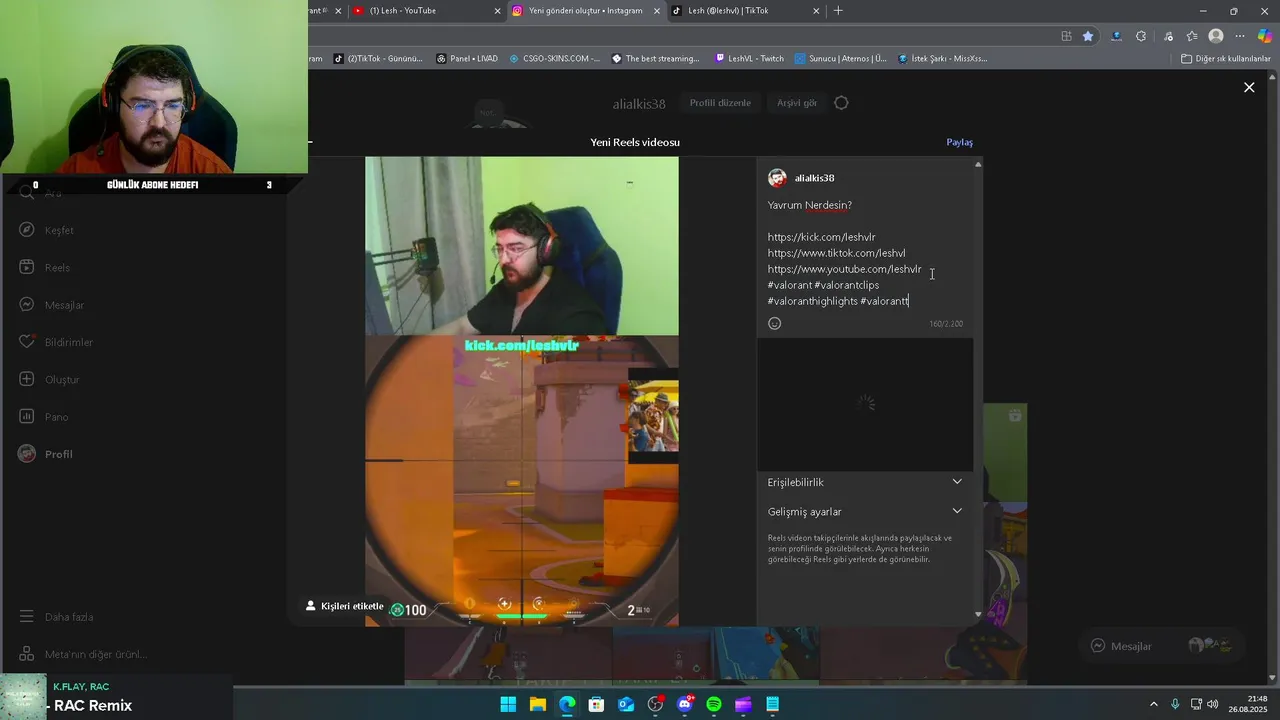1280x720 pixels.
Task: Open The best streaming bookmark
Action: coord(656,58)
